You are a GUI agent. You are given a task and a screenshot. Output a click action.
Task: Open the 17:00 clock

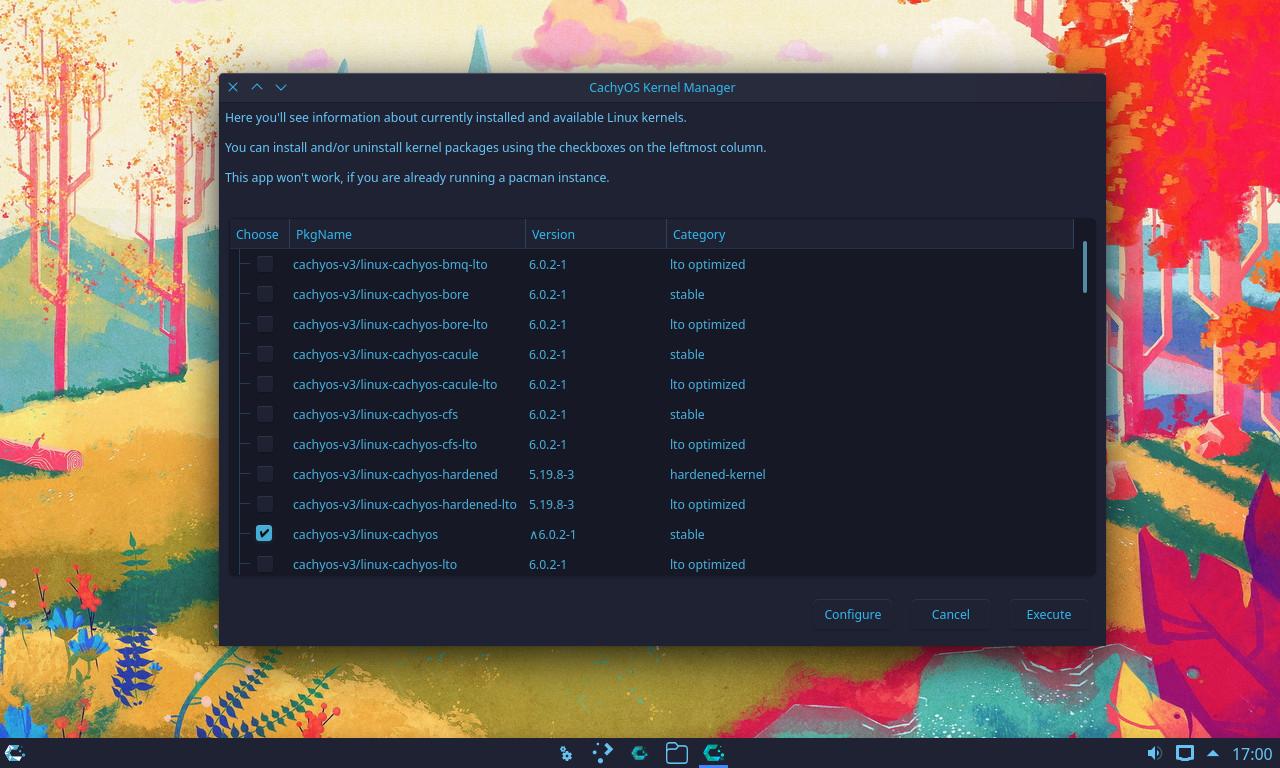(x=1252, y=753)
